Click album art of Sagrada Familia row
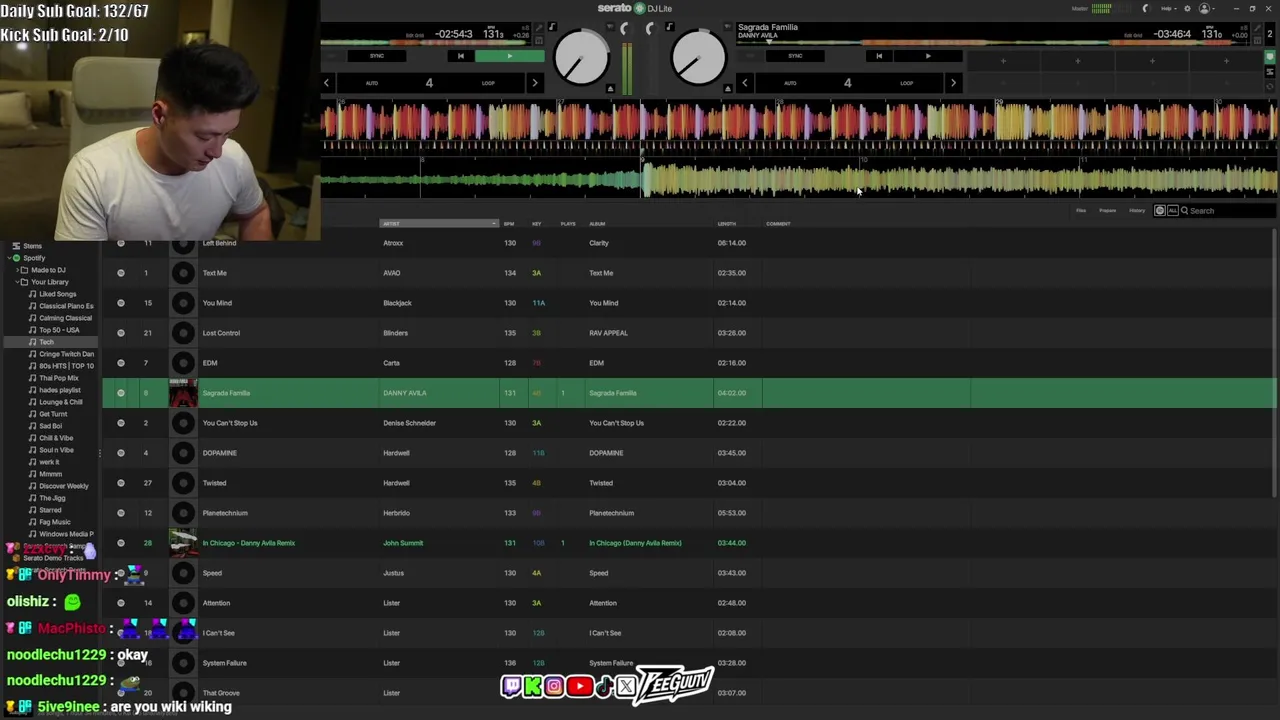 pyautogui.click(x=183, y=393)
